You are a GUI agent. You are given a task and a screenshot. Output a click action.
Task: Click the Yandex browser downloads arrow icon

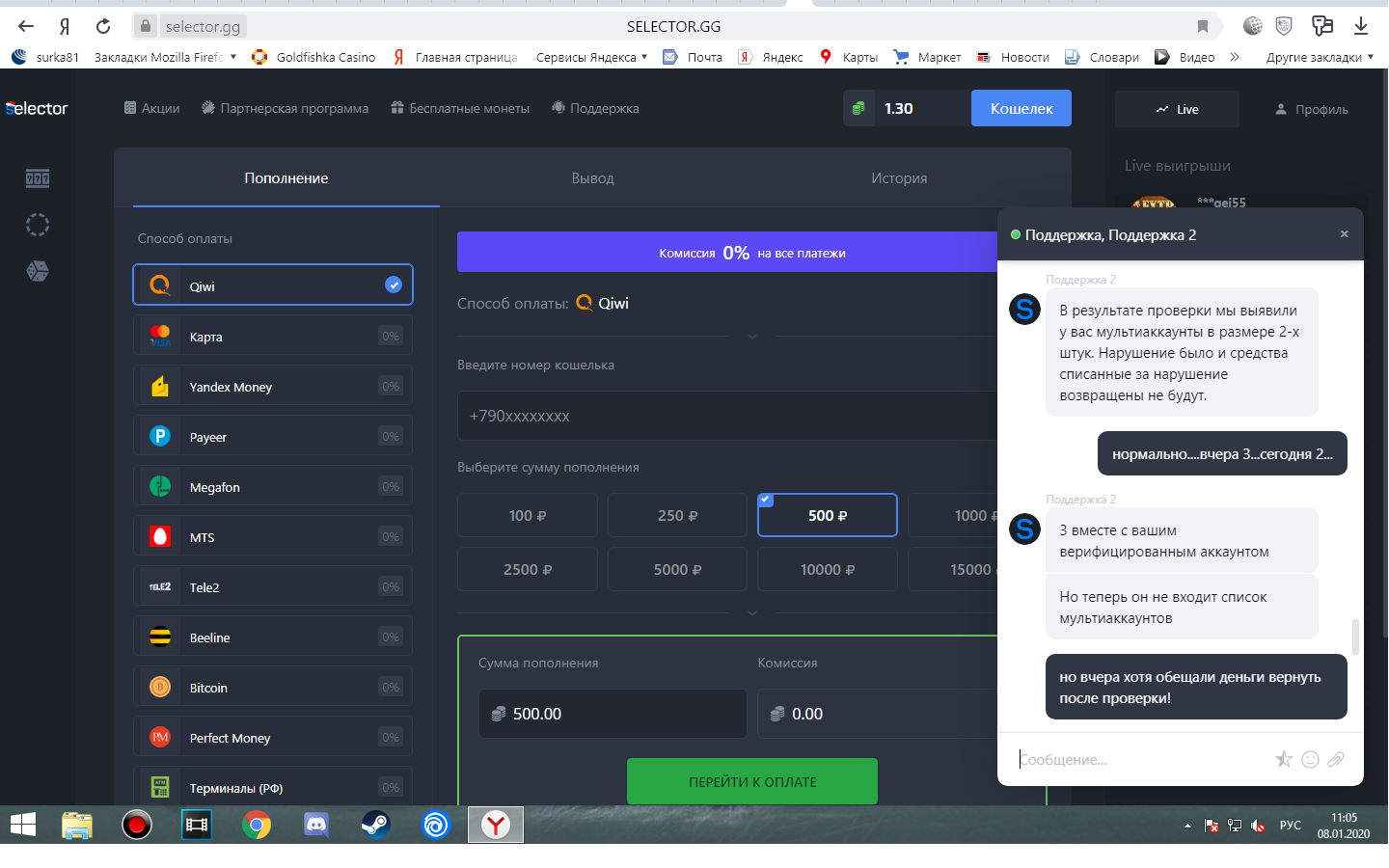1361,26
